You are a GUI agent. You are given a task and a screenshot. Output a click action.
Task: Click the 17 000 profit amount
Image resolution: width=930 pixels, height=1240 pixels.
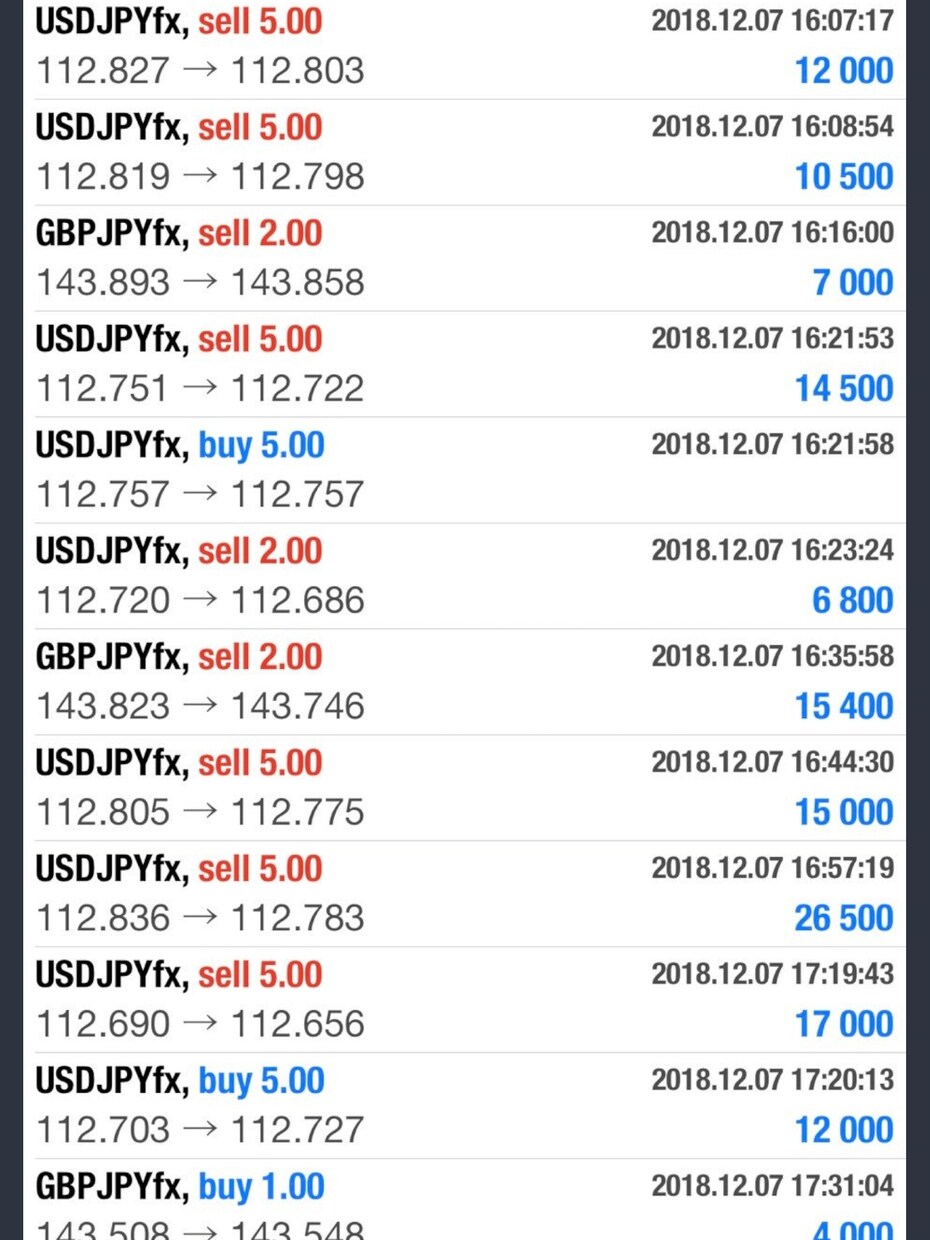coord(844,1025)
